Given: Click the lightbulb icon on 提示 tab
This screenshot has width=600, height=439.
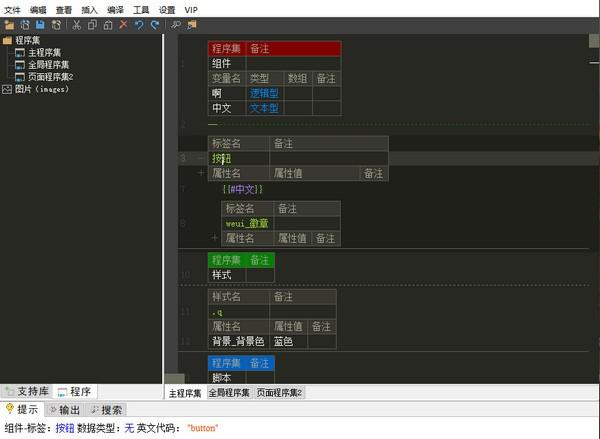Looking at the screenshot, I should click(10, 409).
